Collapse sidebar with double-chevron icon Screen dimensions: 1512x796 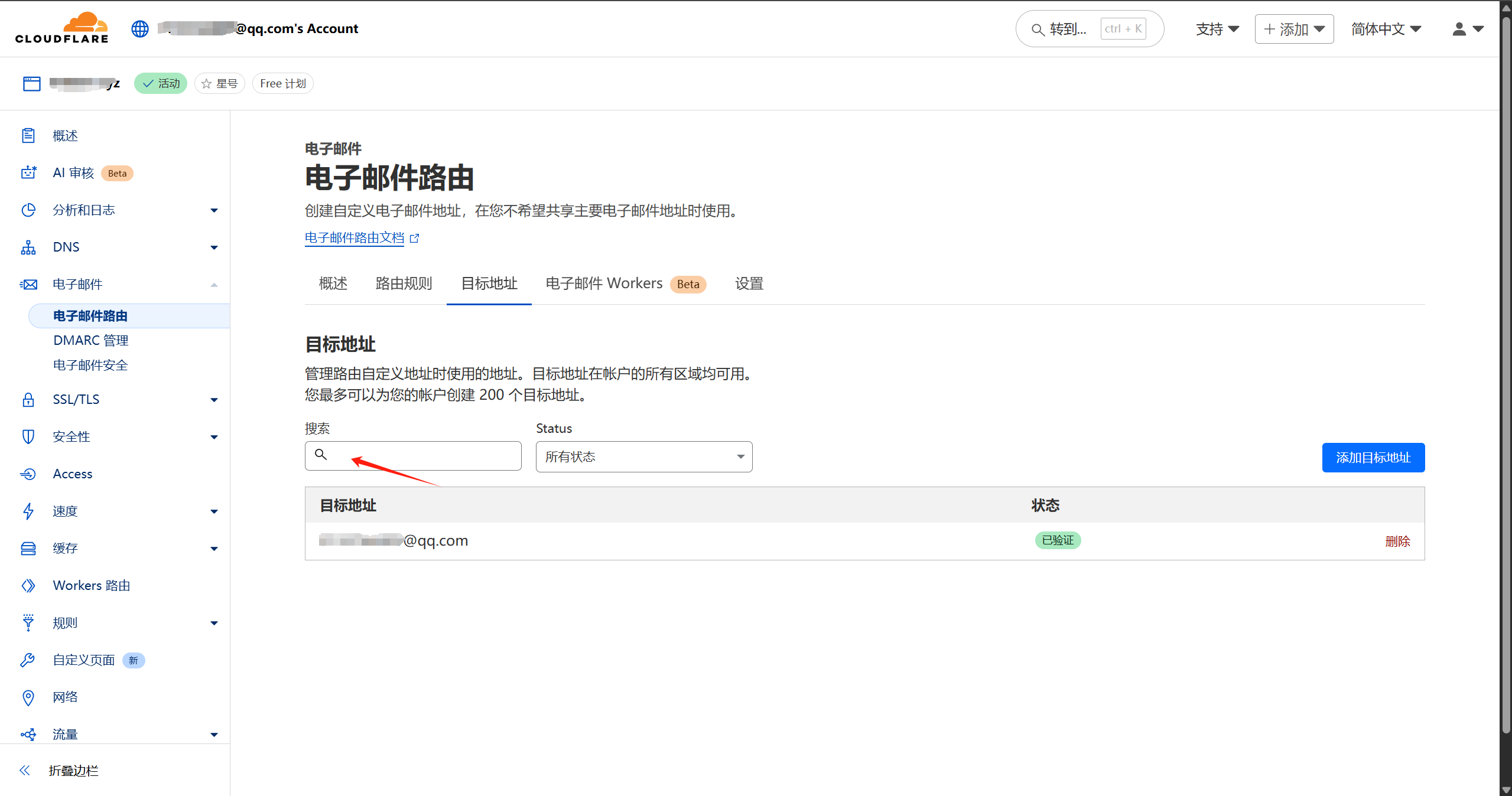25,770
